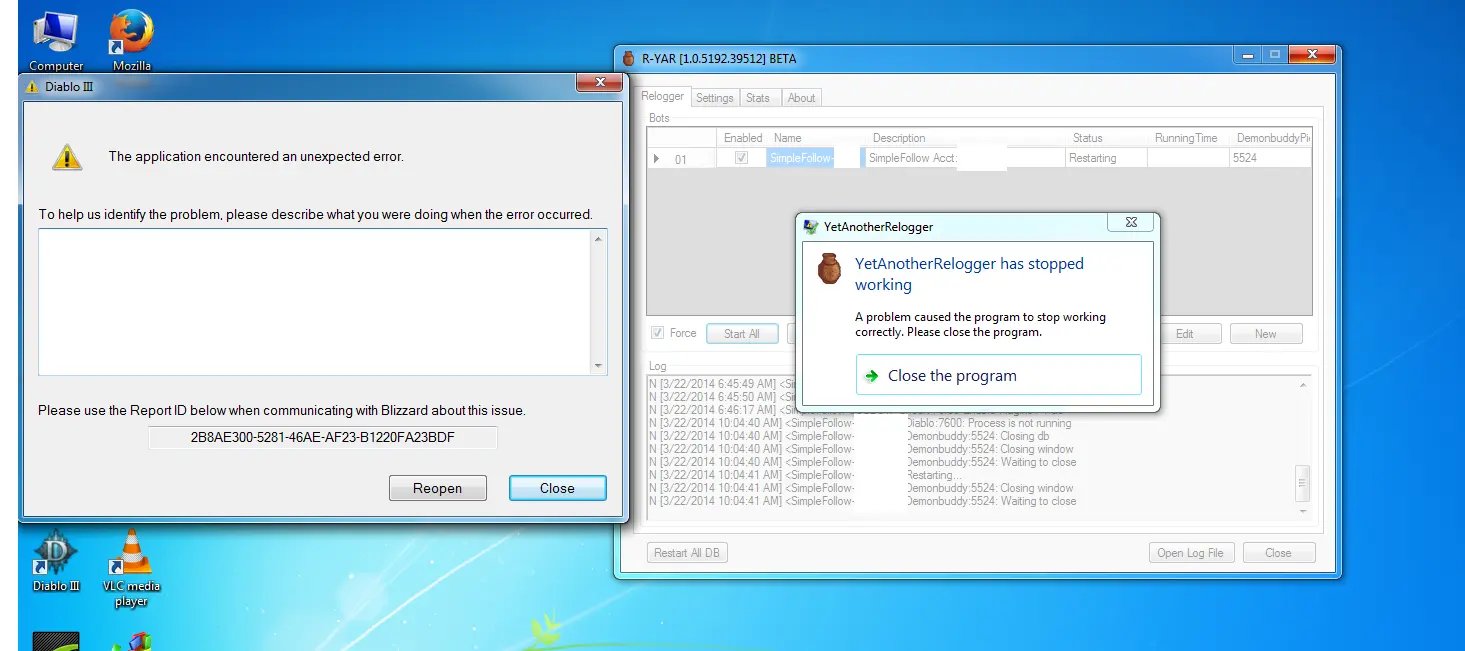Click the pot icon in crash dialog
Viewport: 1465px width, 651px height.
pos(829,268)
